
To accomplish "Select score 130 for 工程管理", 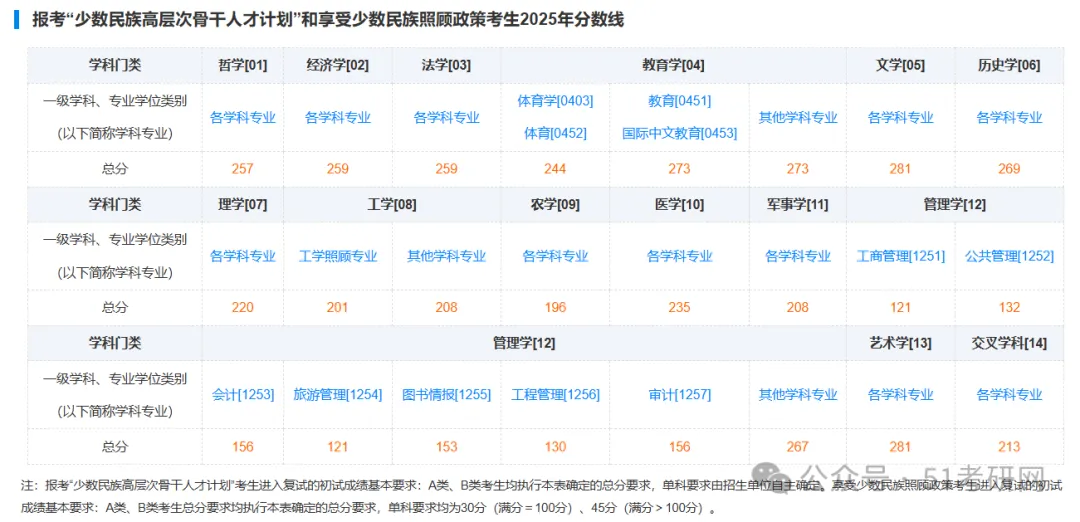I will [555, 447].
